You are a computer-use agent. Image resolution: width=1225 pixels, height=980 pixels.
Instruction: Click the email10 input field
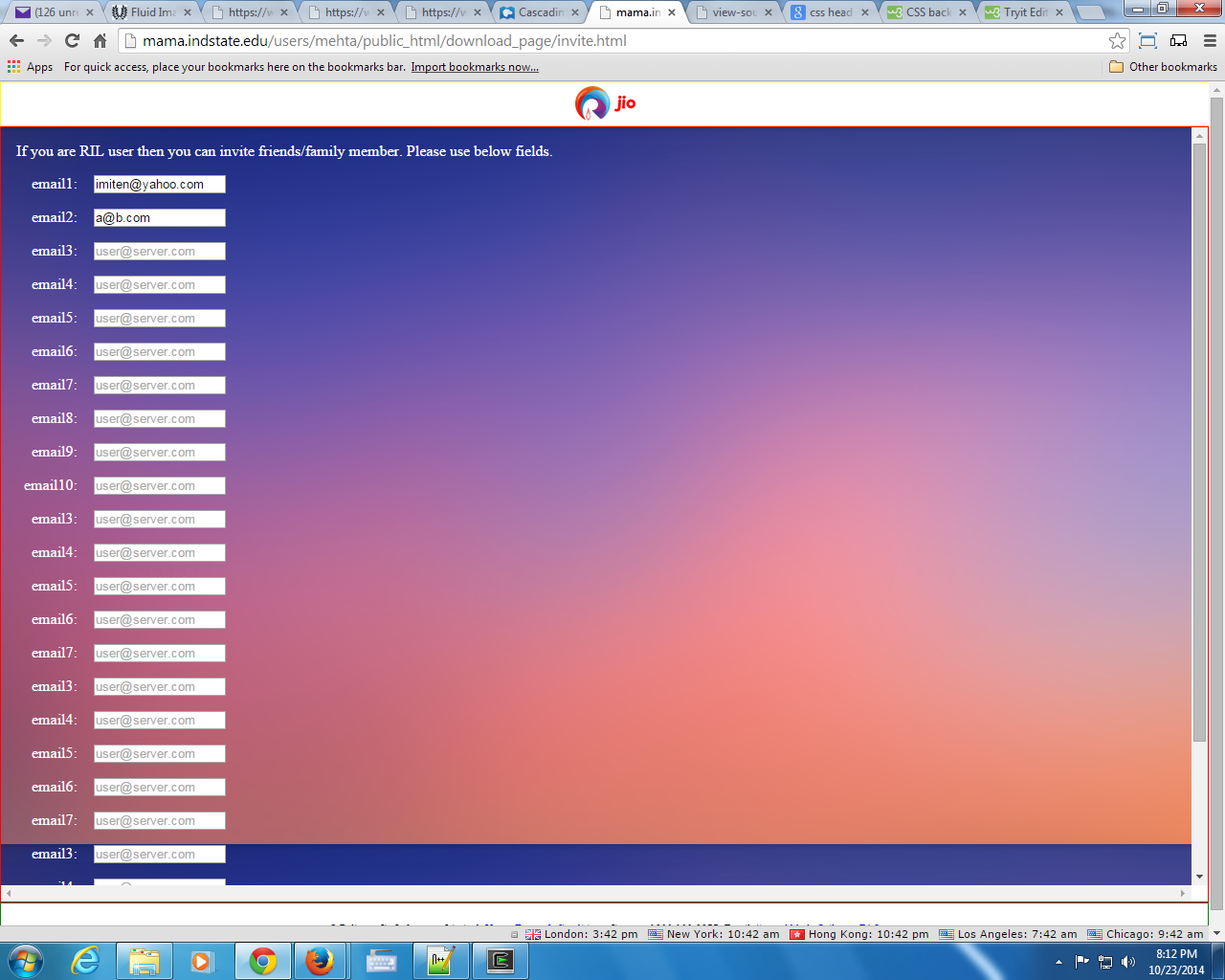160,486
